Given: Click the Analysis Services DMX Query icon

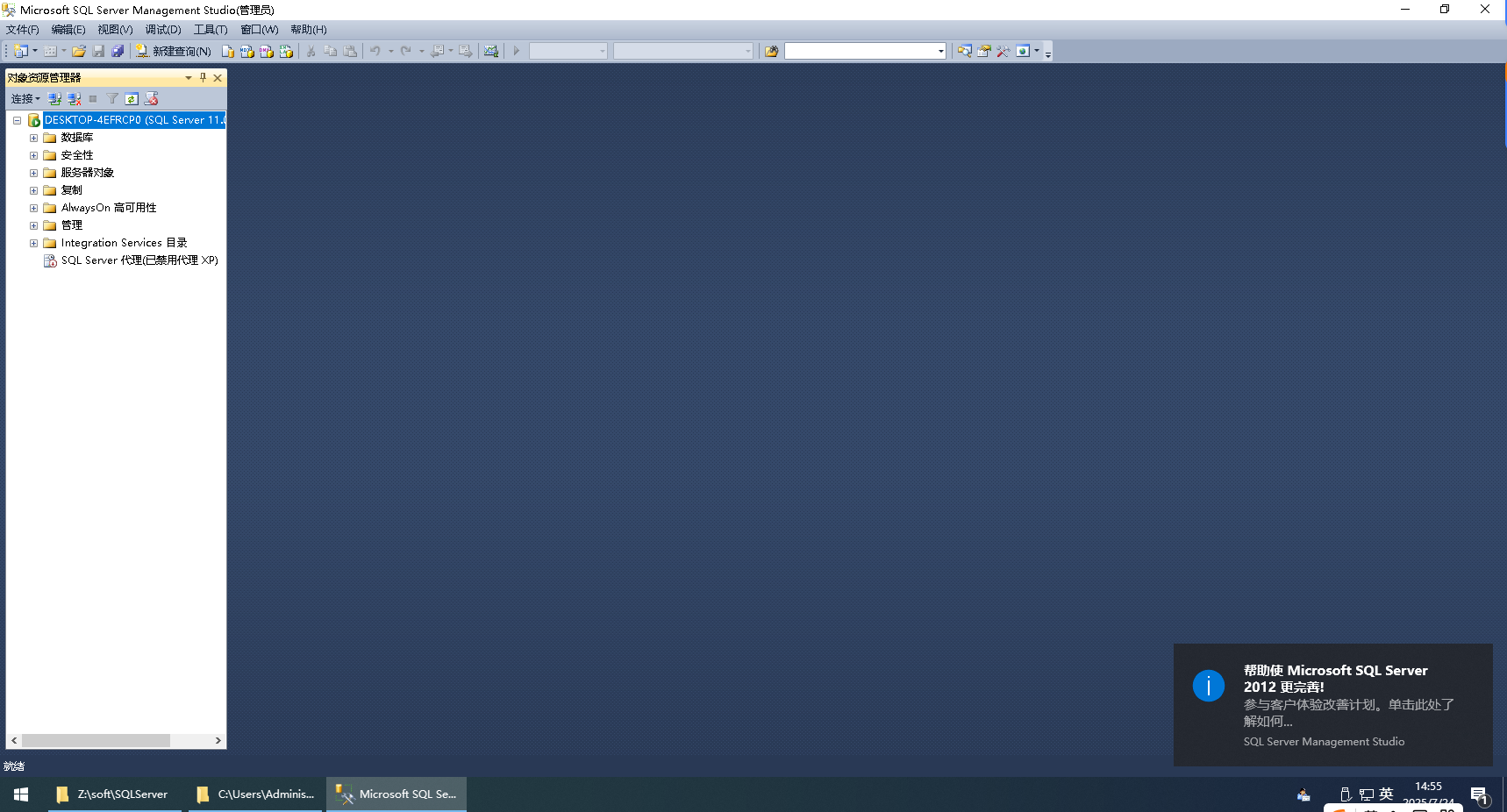Looking at the screenshot, I should pos(267,51).
